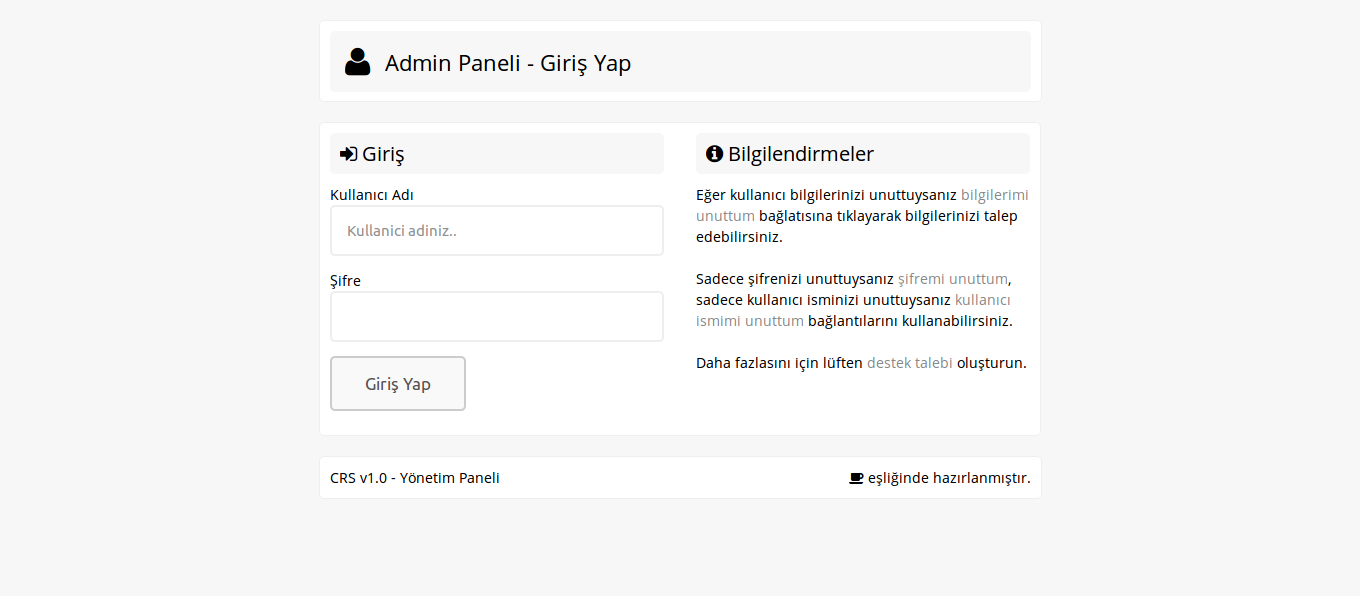Click the user silhouette icon in header

(357, 62)
